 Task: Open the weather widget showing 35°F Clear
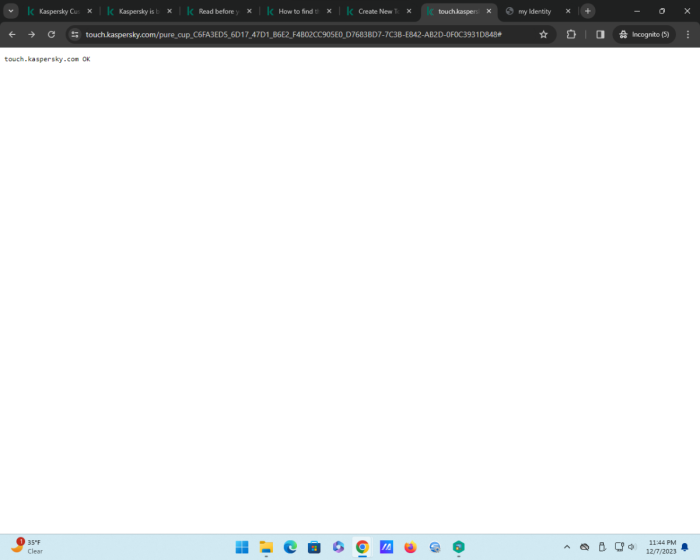(28, 547)
